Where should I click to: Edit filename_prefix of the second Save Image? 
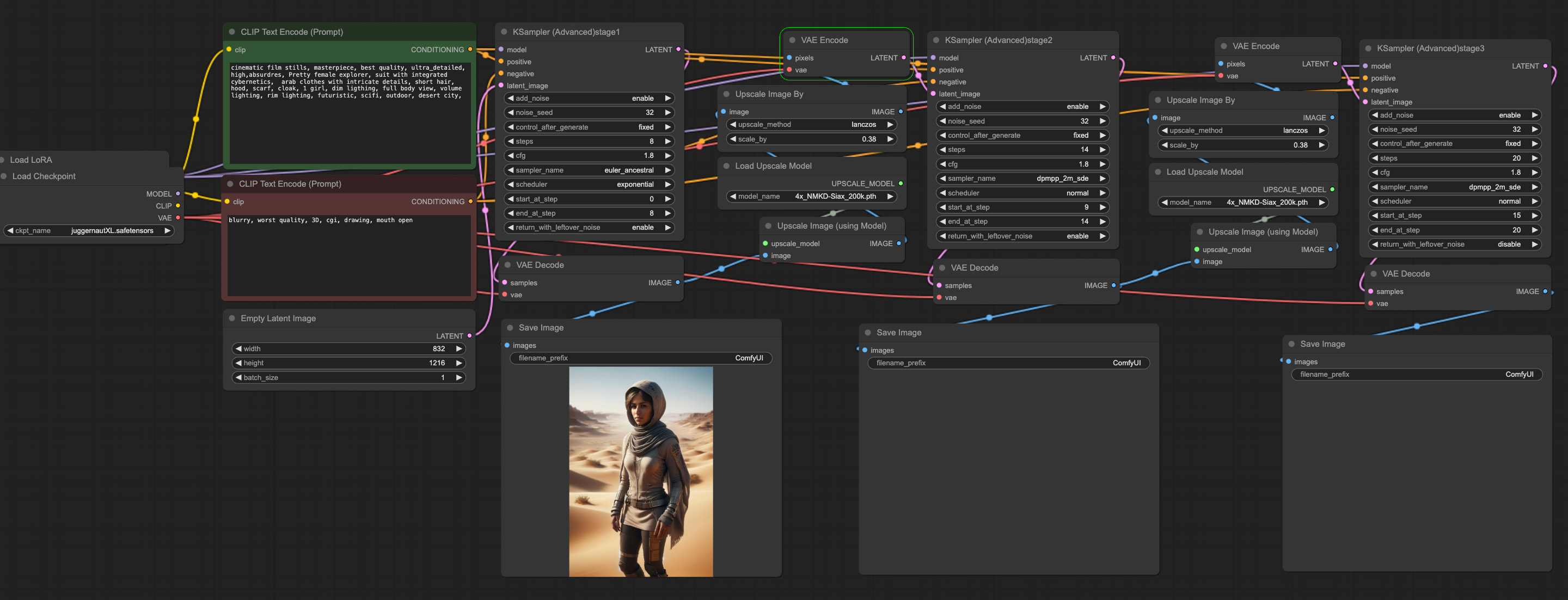pyautogui.click(x=1008, y=363)
